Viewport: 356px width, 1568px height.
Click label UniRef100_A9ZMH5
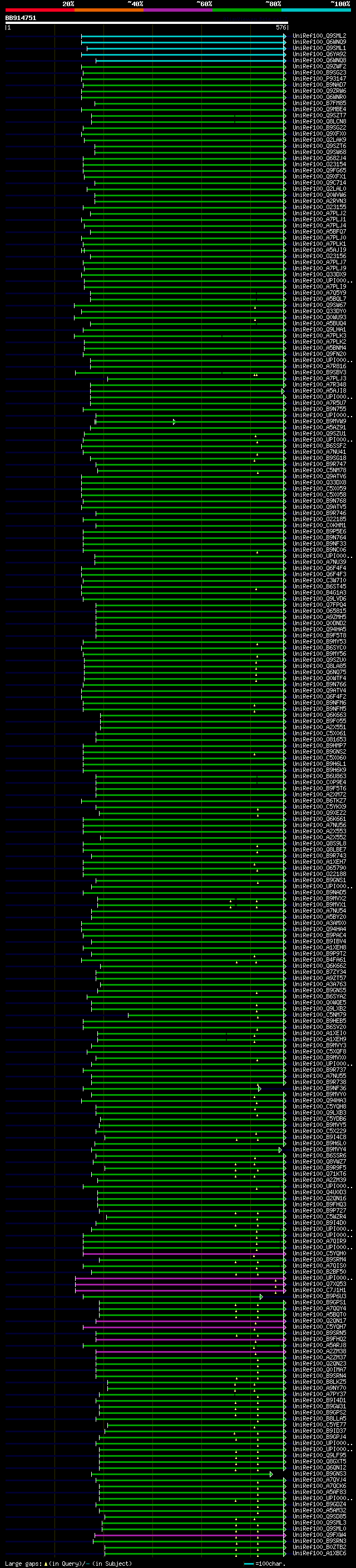319,617
